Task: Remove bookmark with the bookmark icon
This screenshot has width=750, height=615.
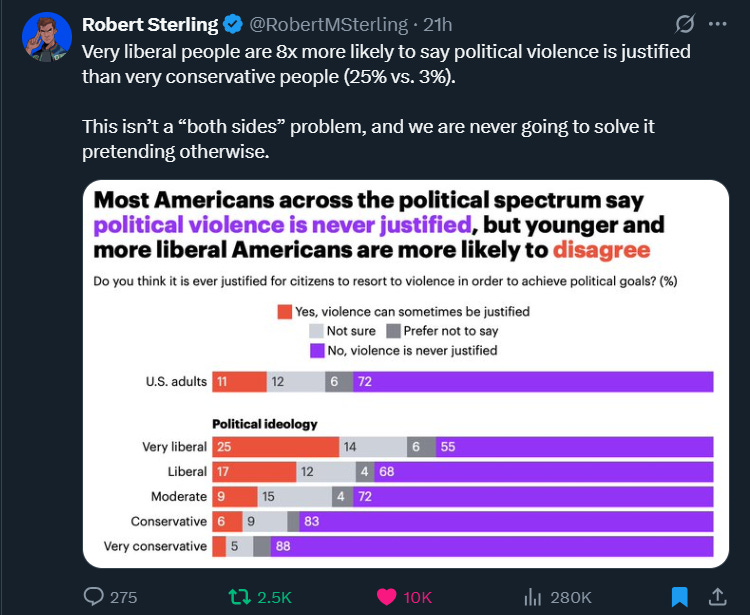Action: pos(679,597)
